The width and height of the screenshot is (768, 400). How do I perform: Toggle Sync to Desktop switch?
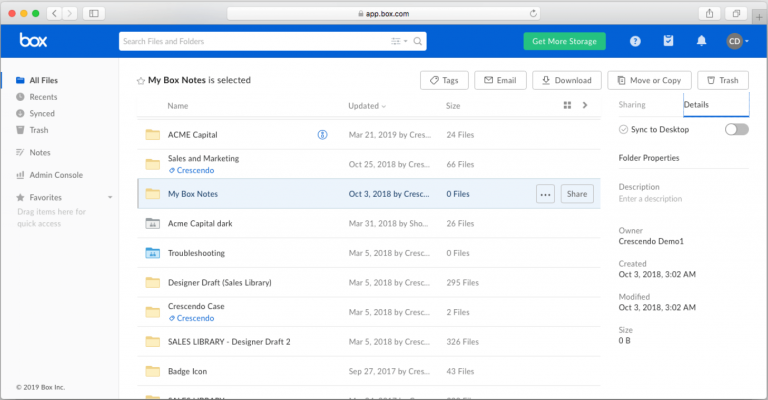tap(736, 129)
